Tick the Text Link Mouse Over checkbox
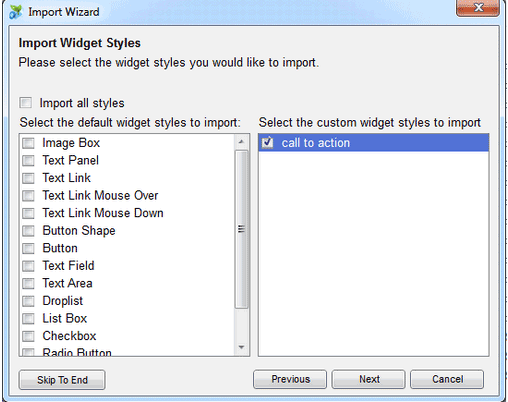Viewport: 508px width, 402px height. [28, 196]
